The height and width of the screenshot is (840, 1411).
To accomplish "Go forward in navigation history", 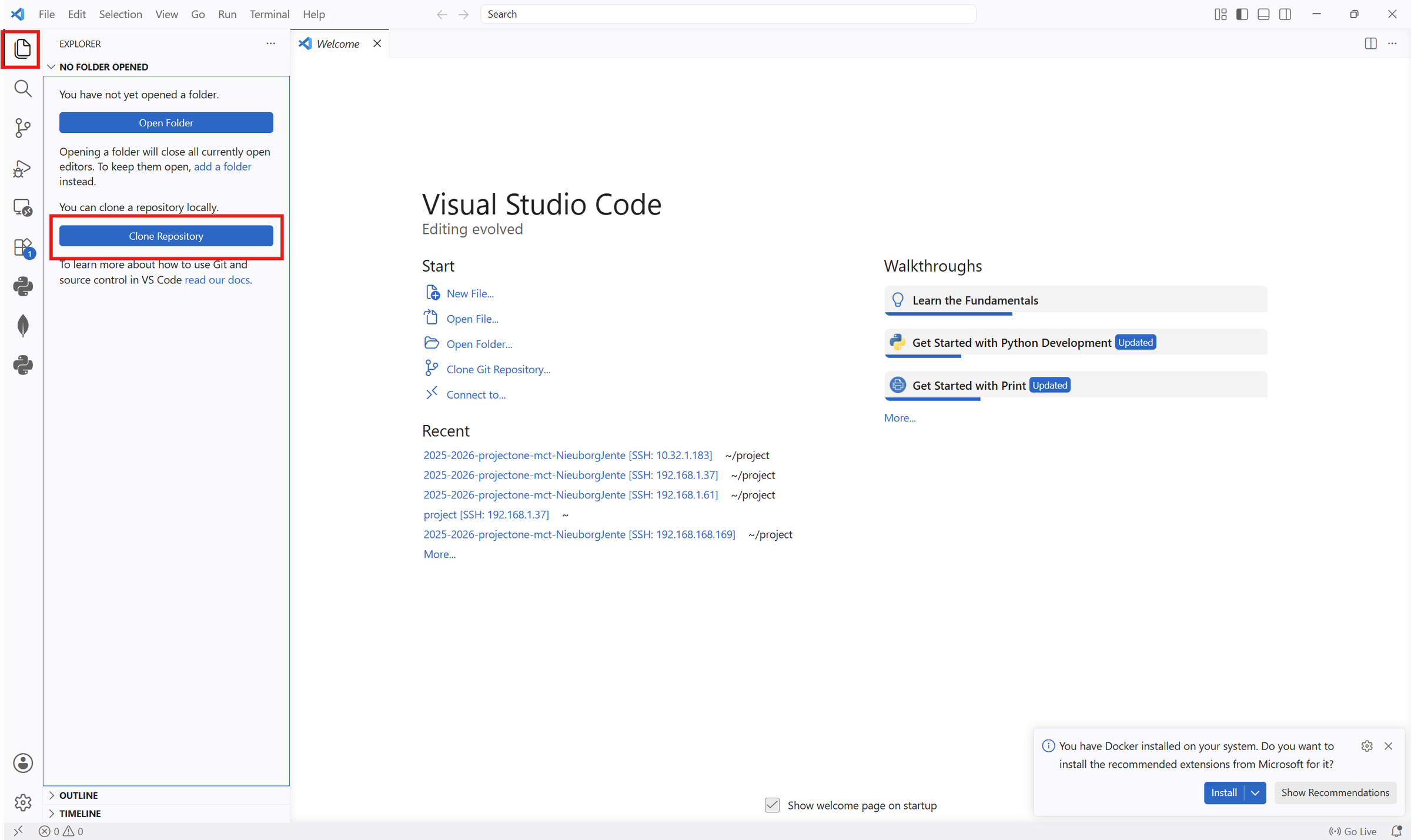I will 463,14.
